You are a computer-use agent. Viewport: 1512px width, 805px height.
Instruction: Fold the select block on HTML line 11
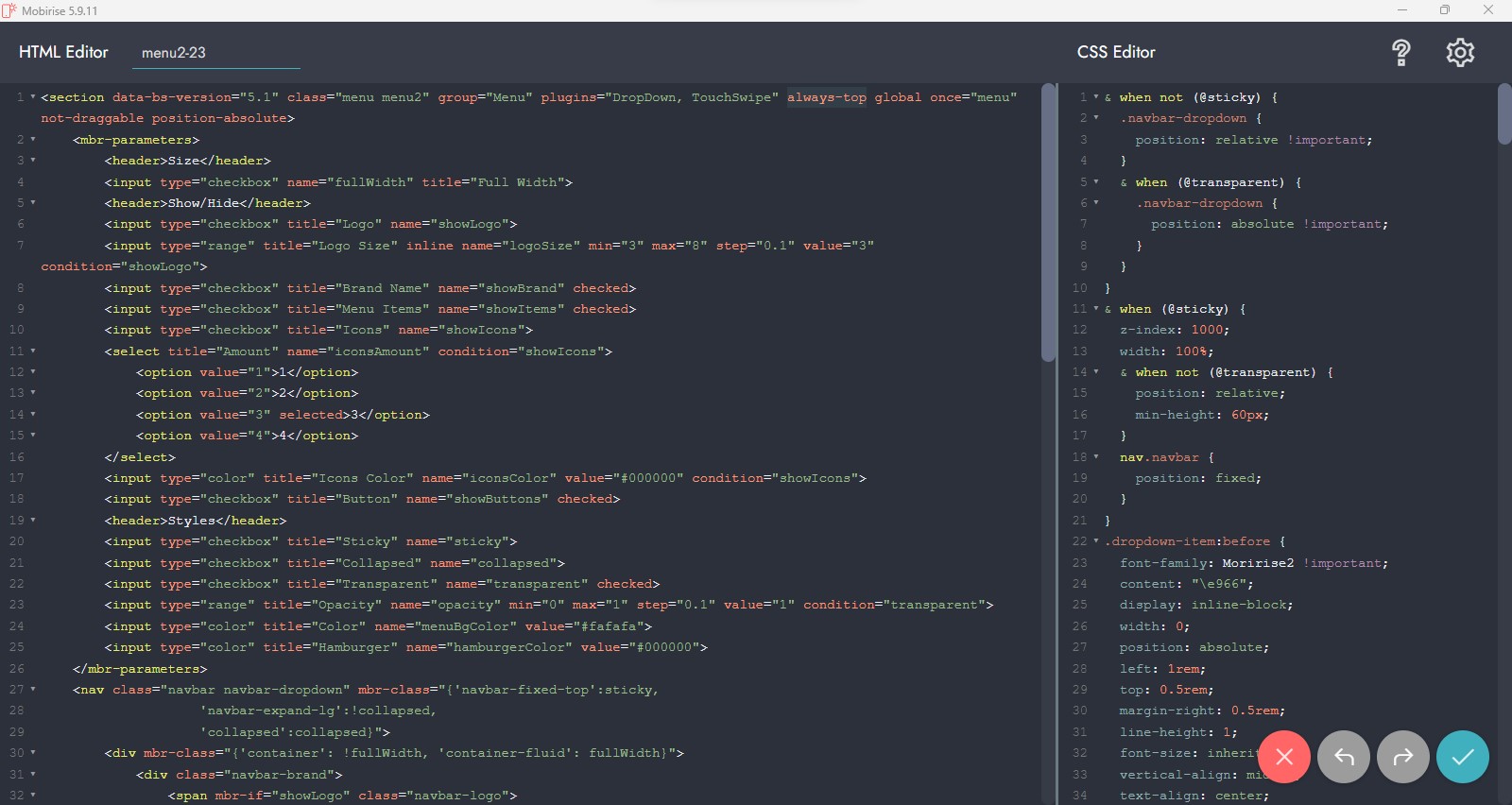click(33, 351)
